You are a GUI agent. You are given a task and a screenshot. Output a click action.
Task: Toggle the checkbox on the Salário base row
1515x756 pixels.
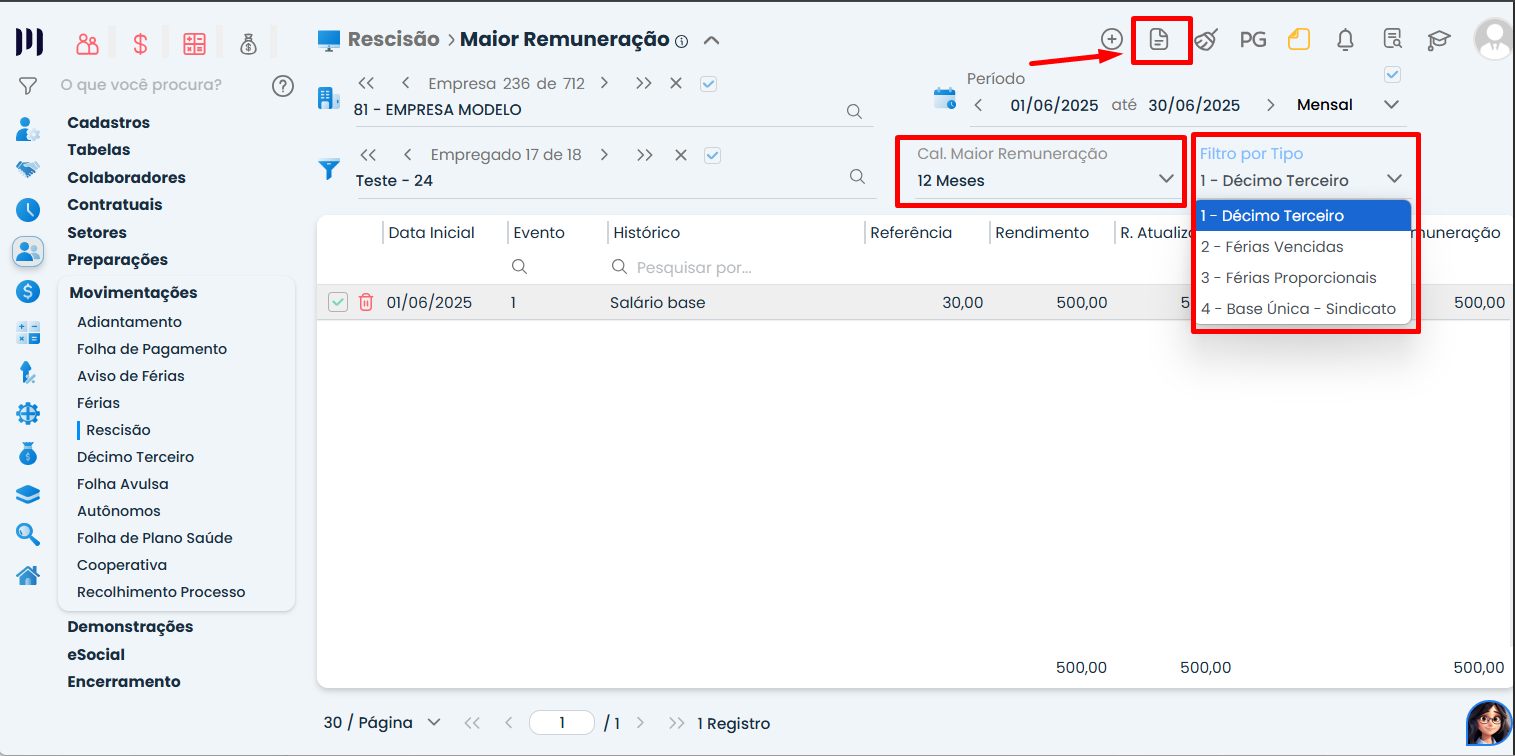click(338, 302)
